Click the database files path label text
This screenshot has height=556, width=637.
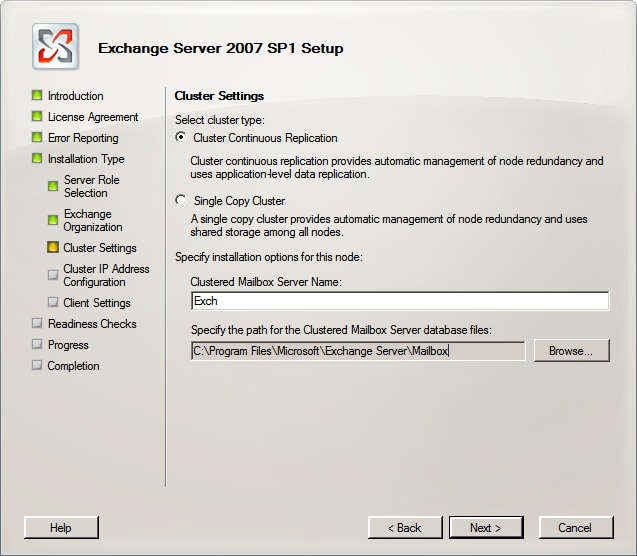(341, 330)
